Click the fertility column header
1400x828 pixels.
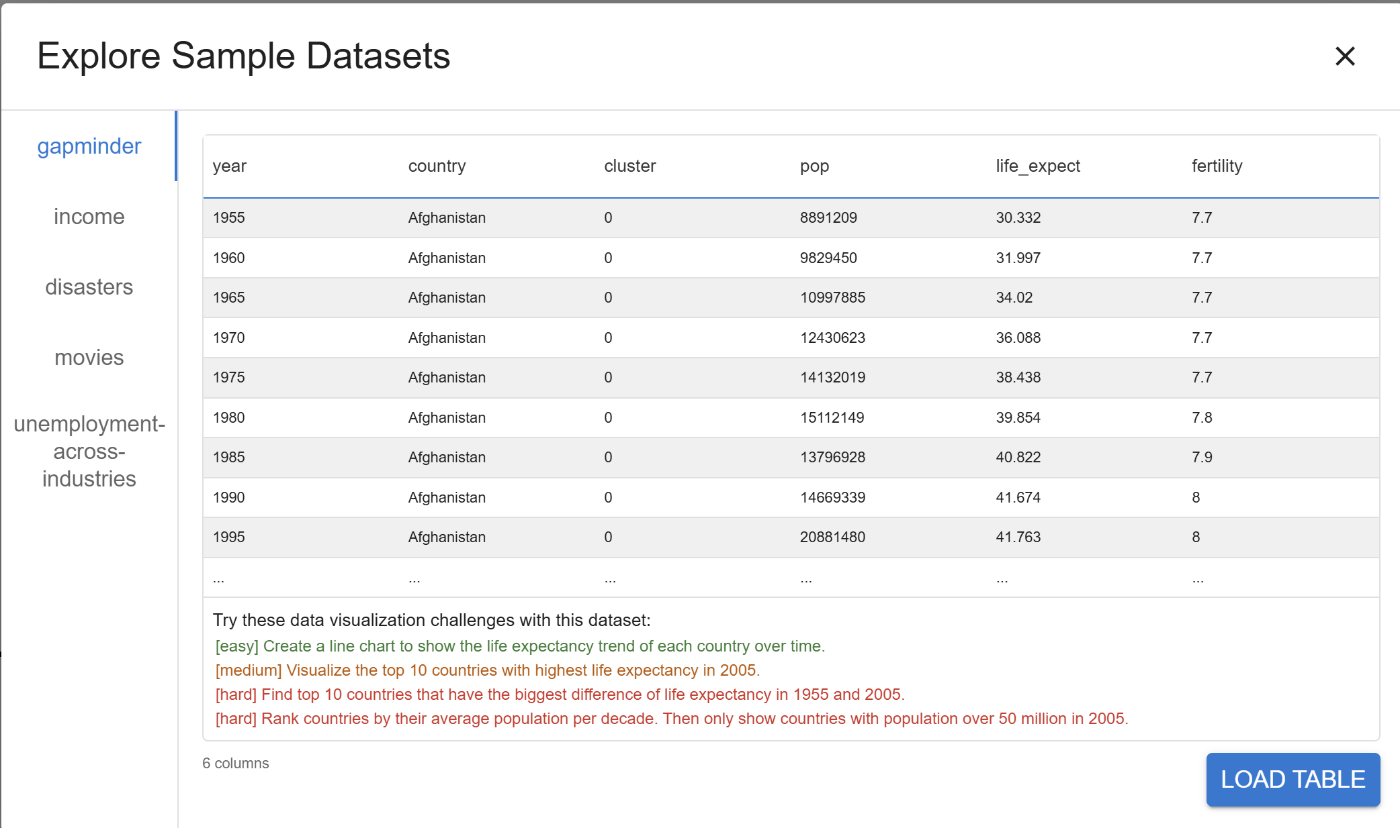(x=1217, y=166)
